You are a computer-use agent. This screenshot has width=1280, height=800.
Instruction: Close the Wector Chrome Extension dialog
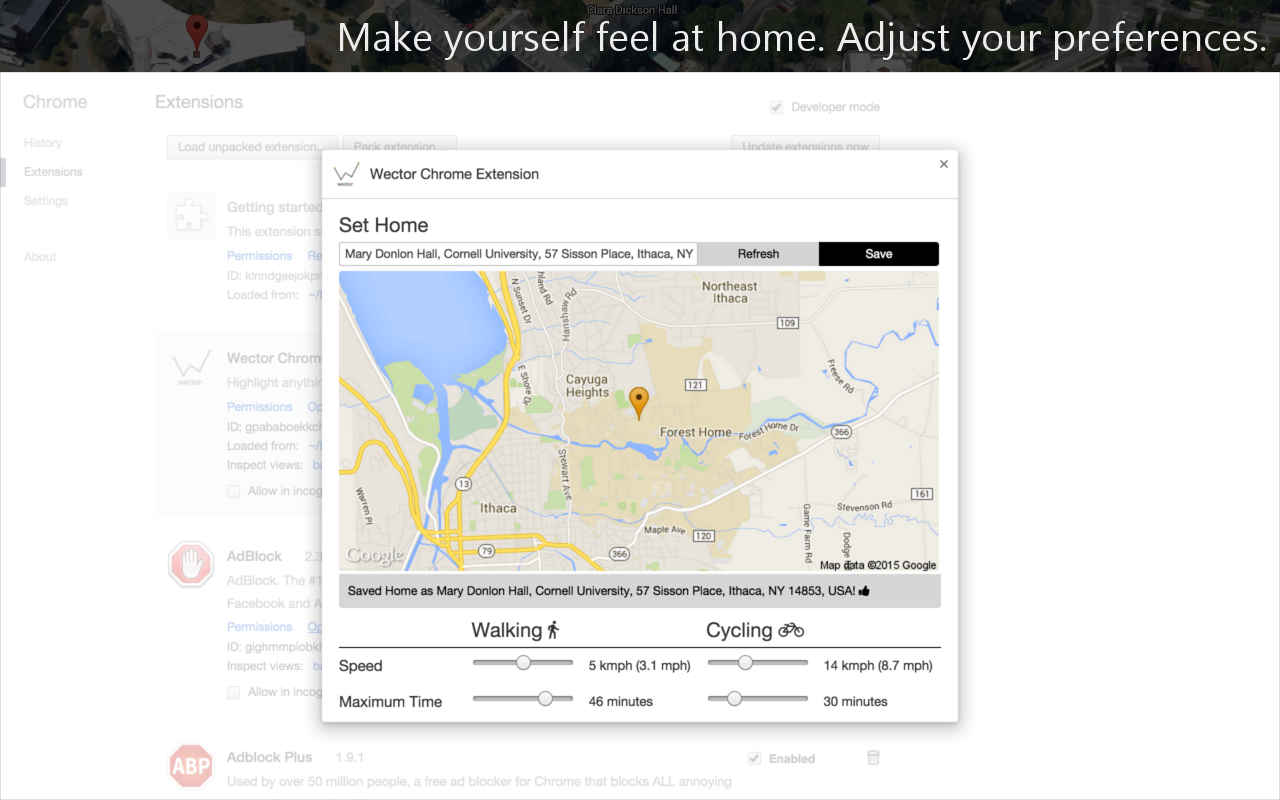coord(943,164)
